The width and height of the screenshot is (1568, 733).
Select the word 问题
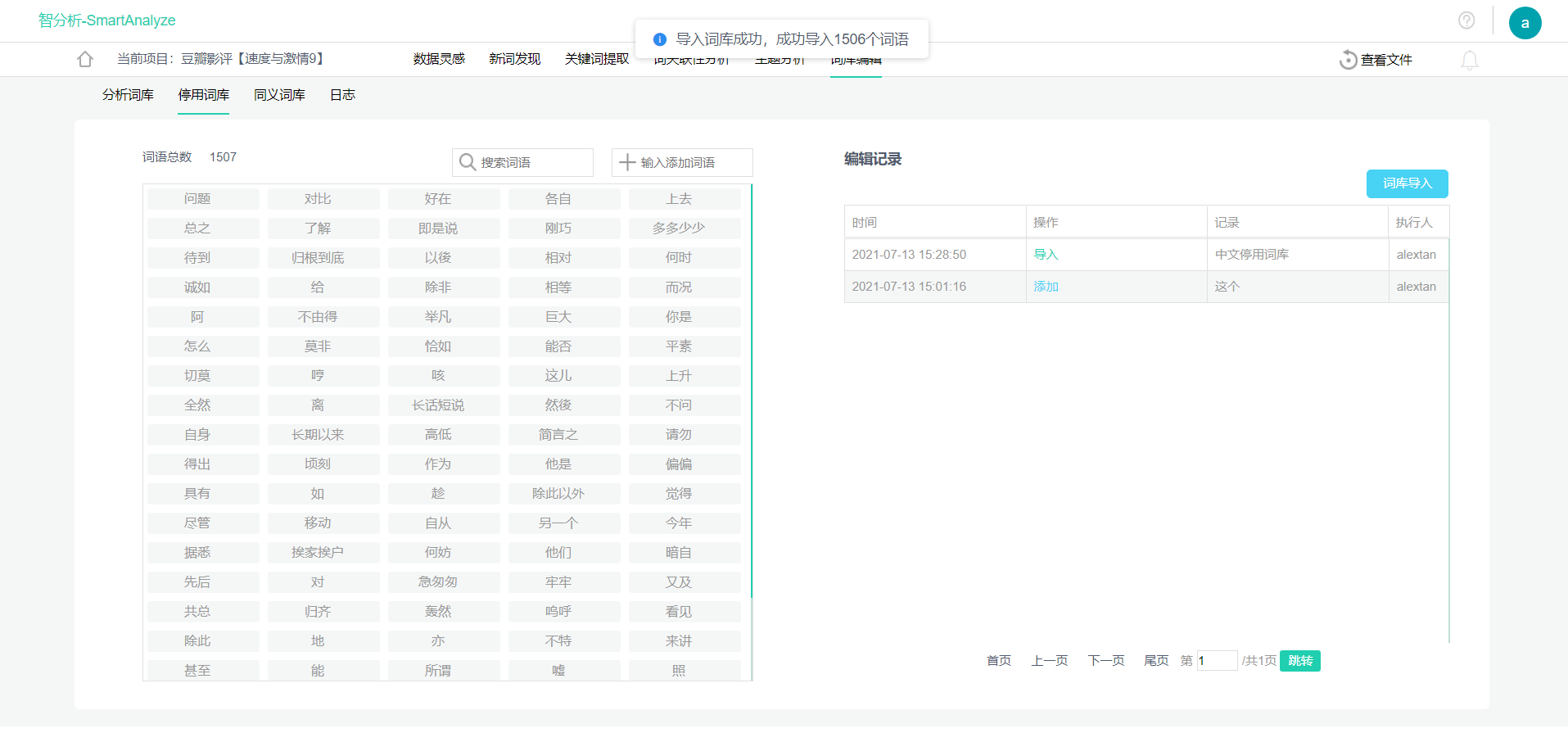coord(203,199)
